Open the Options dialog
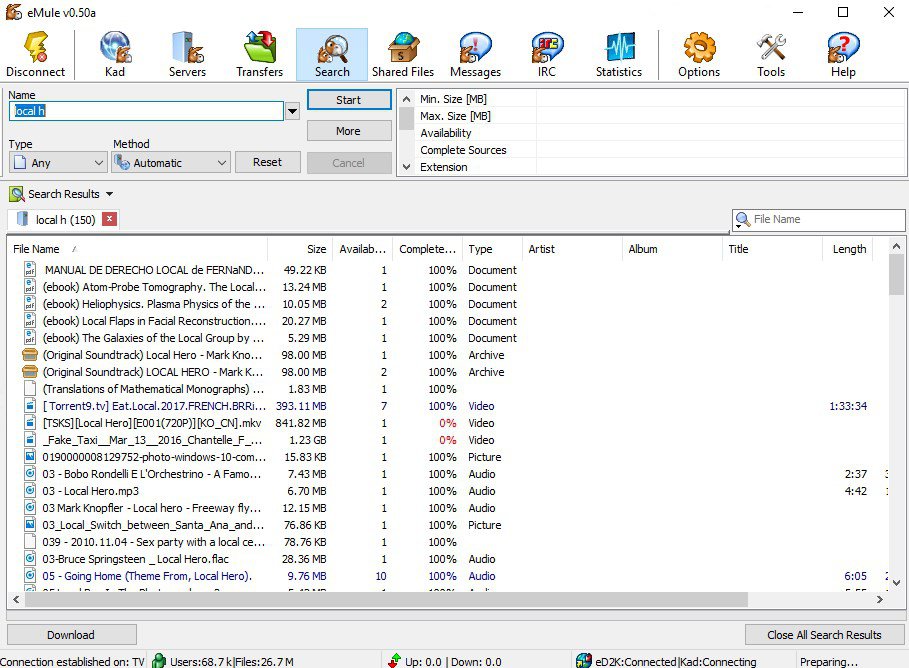 tap(699, 55)
